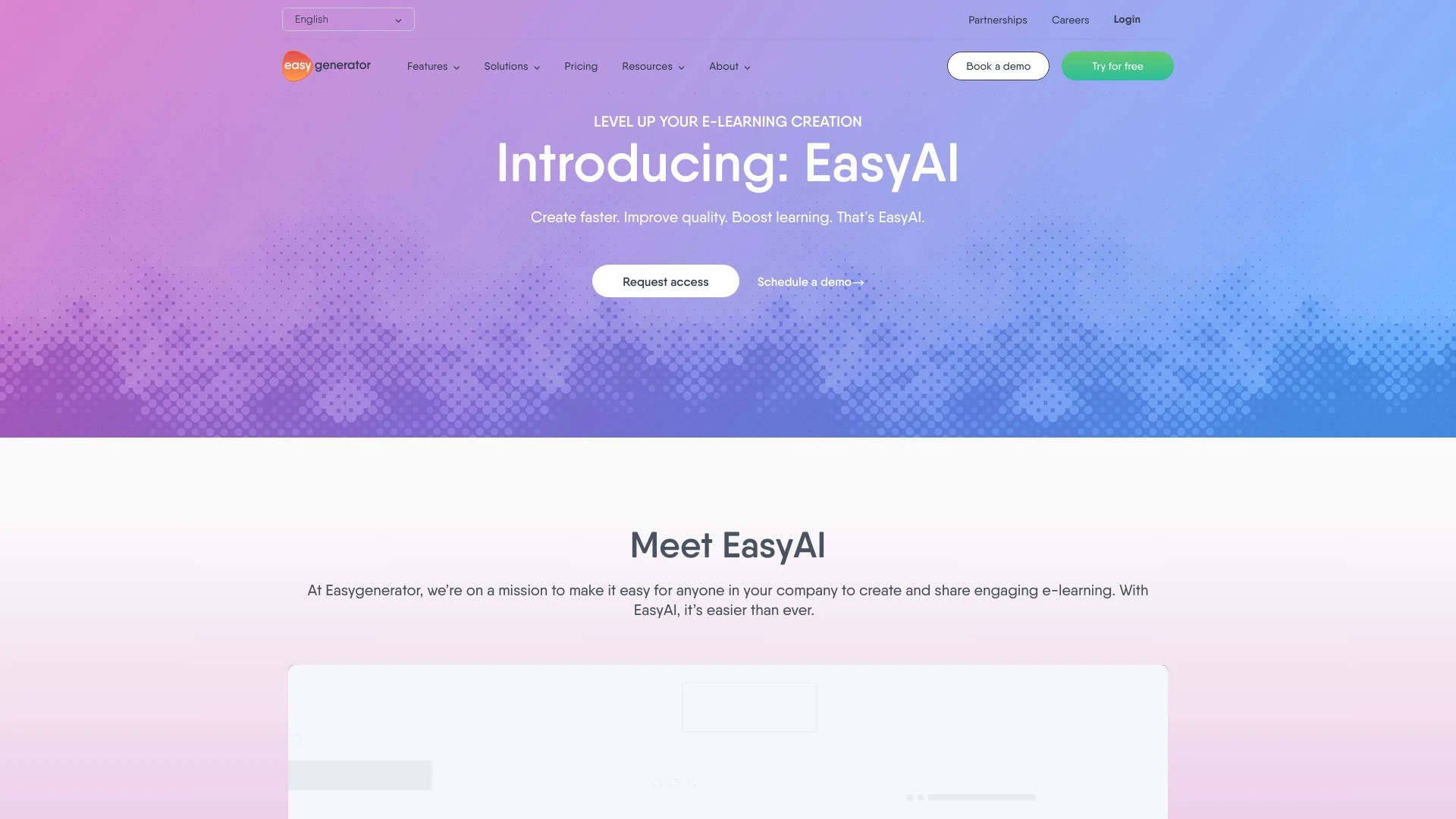Click the Request access button
Viewport: 1456px width, 819px height.
click(665, 281)
